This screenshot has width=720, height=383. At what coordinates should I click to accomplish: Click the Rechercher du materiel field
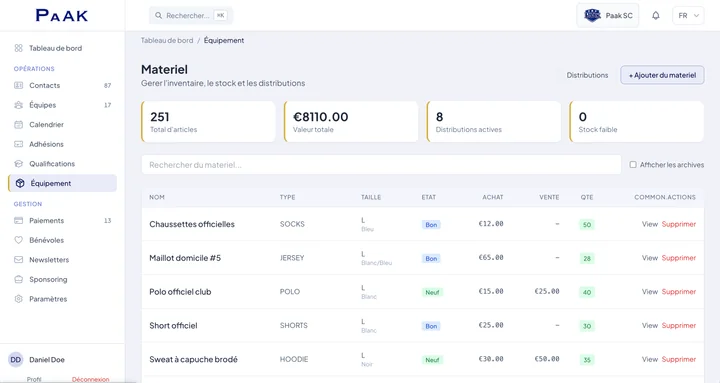[x=381, y=164]
